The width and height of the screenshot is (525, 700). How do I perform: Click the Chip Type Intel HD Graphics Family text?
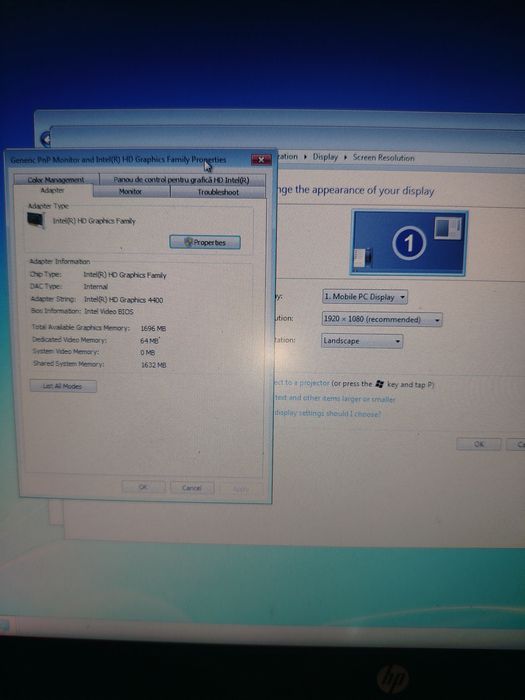[x=125, y=275]
